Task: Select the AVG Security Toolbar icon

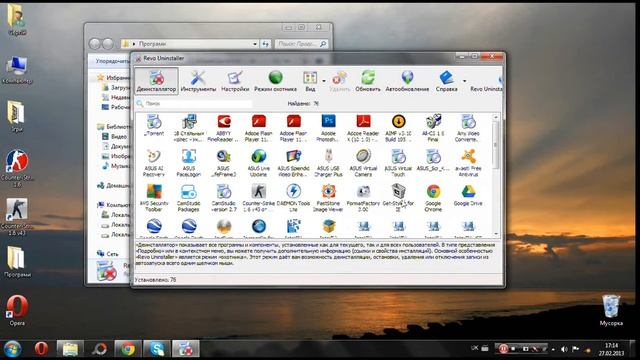Action: (x=154, y=191)
